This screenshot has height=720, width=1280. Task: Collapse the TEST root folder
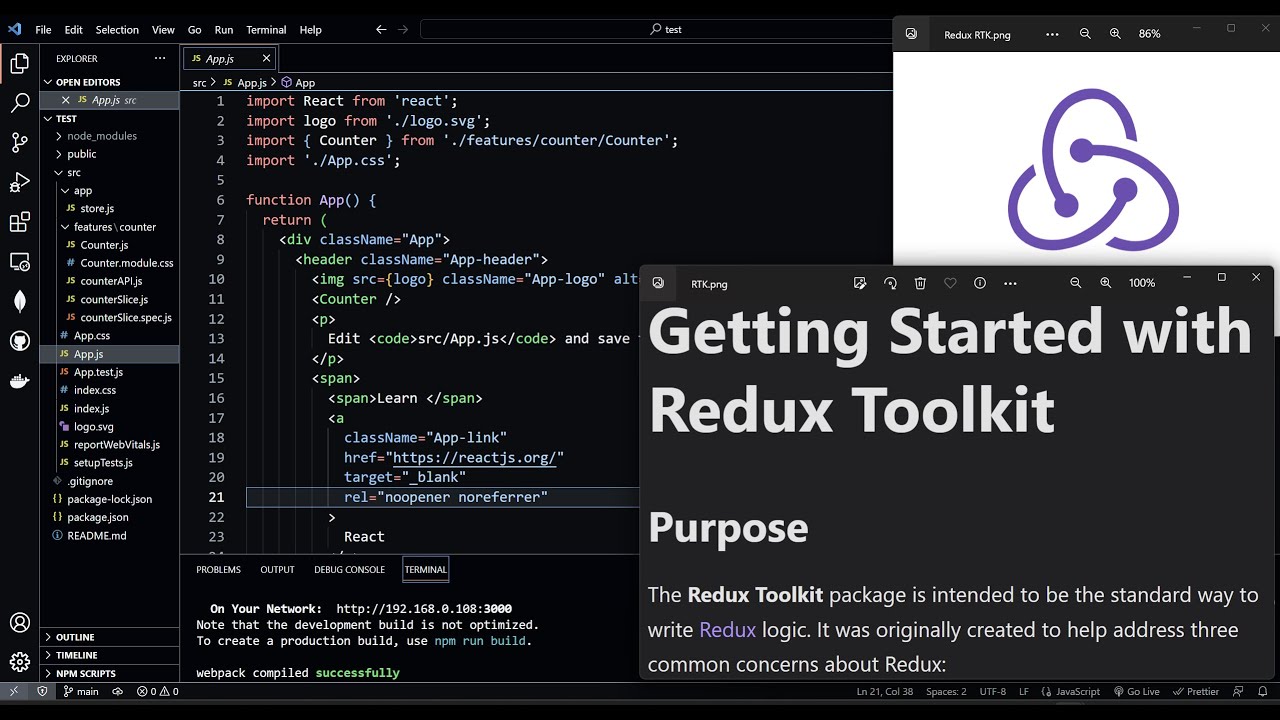pyautogui.click(x=66, y=118)
